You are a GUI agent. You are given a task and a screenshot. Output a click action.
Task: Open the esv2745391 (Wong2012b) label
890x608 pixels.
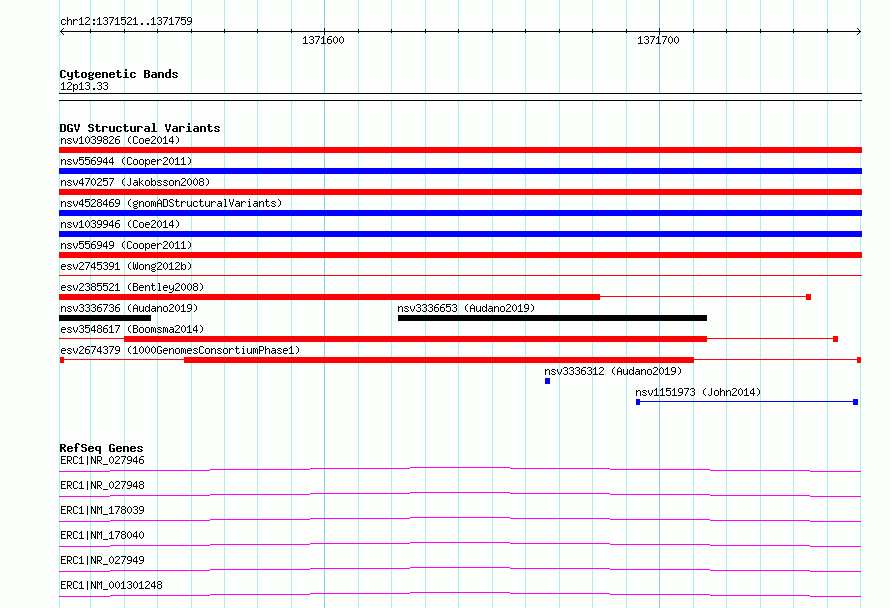point(126,266)
